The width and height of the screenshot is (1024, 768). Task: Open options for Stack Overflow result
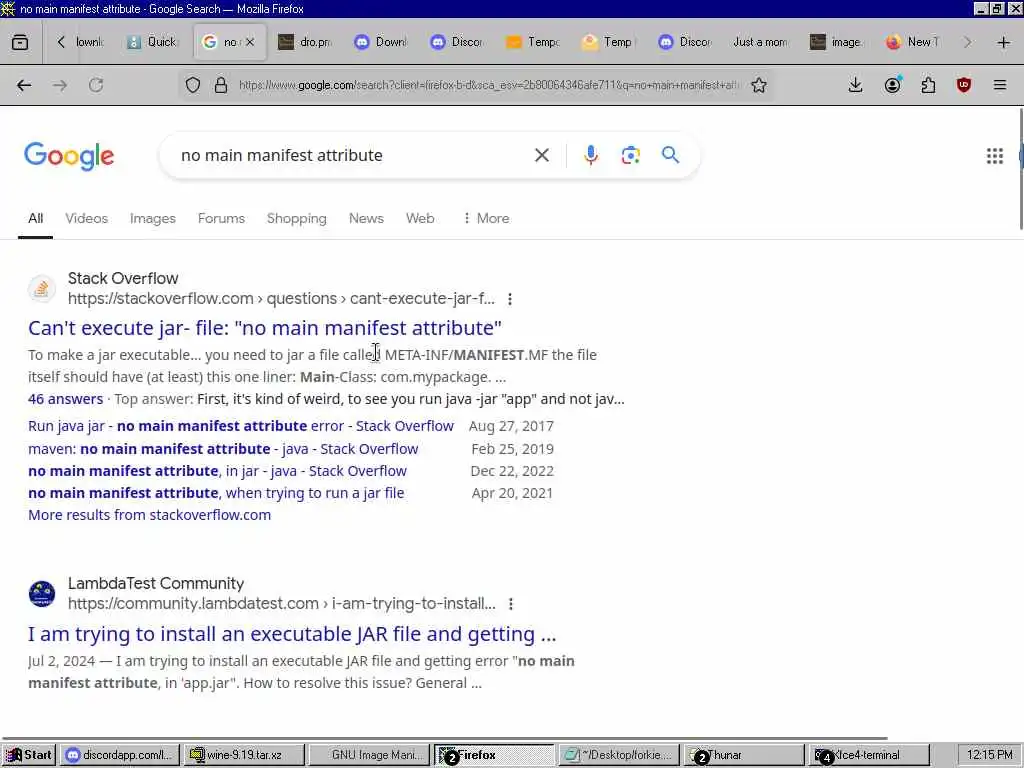[510, 299]
